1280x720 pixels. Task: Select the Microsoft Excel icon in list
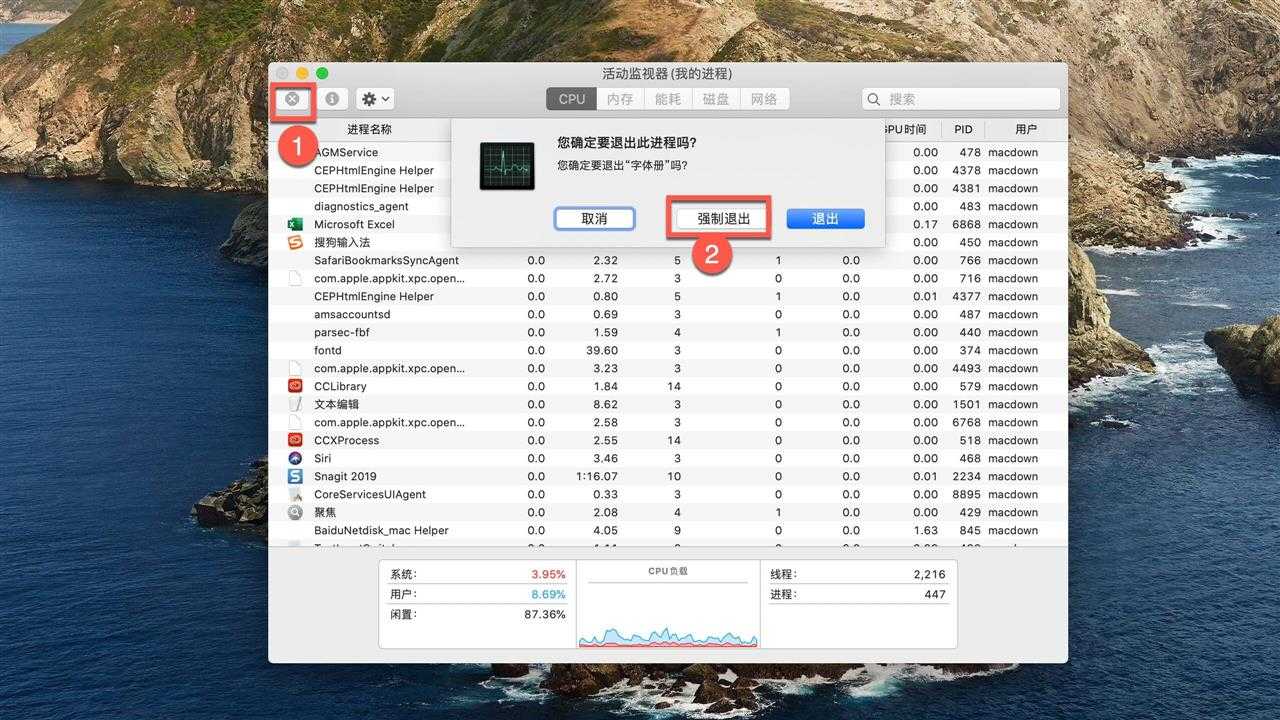click(295, 224)
